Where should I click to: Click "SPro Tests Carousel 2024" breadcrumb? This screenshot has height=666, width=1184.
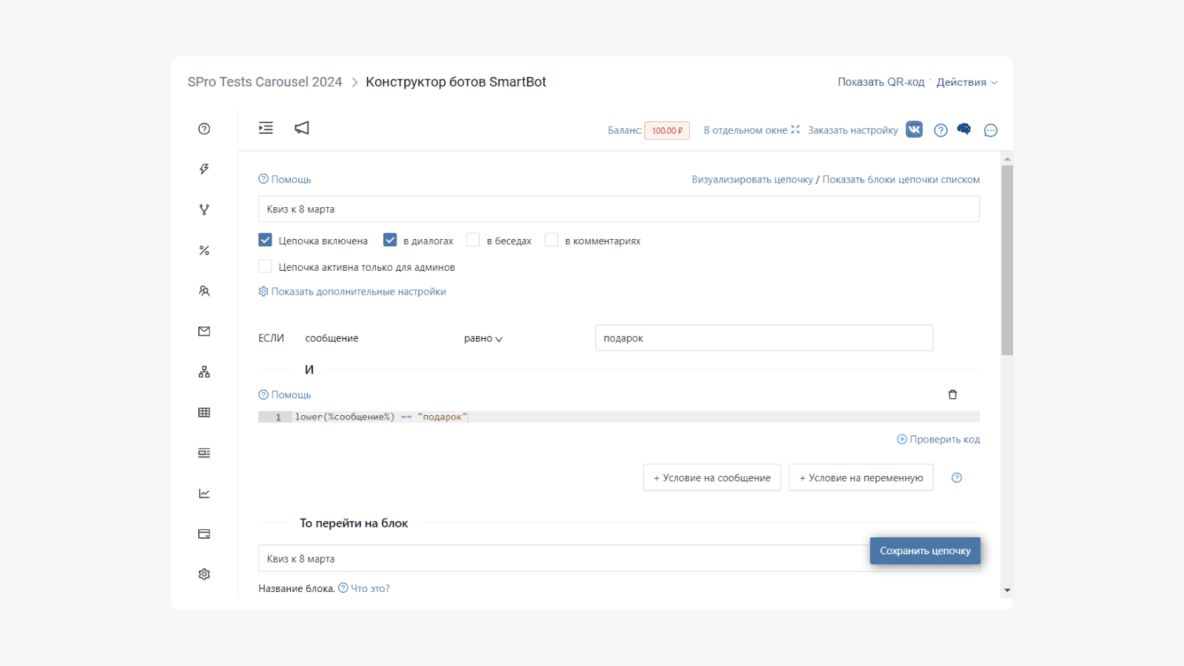(264, 82)
